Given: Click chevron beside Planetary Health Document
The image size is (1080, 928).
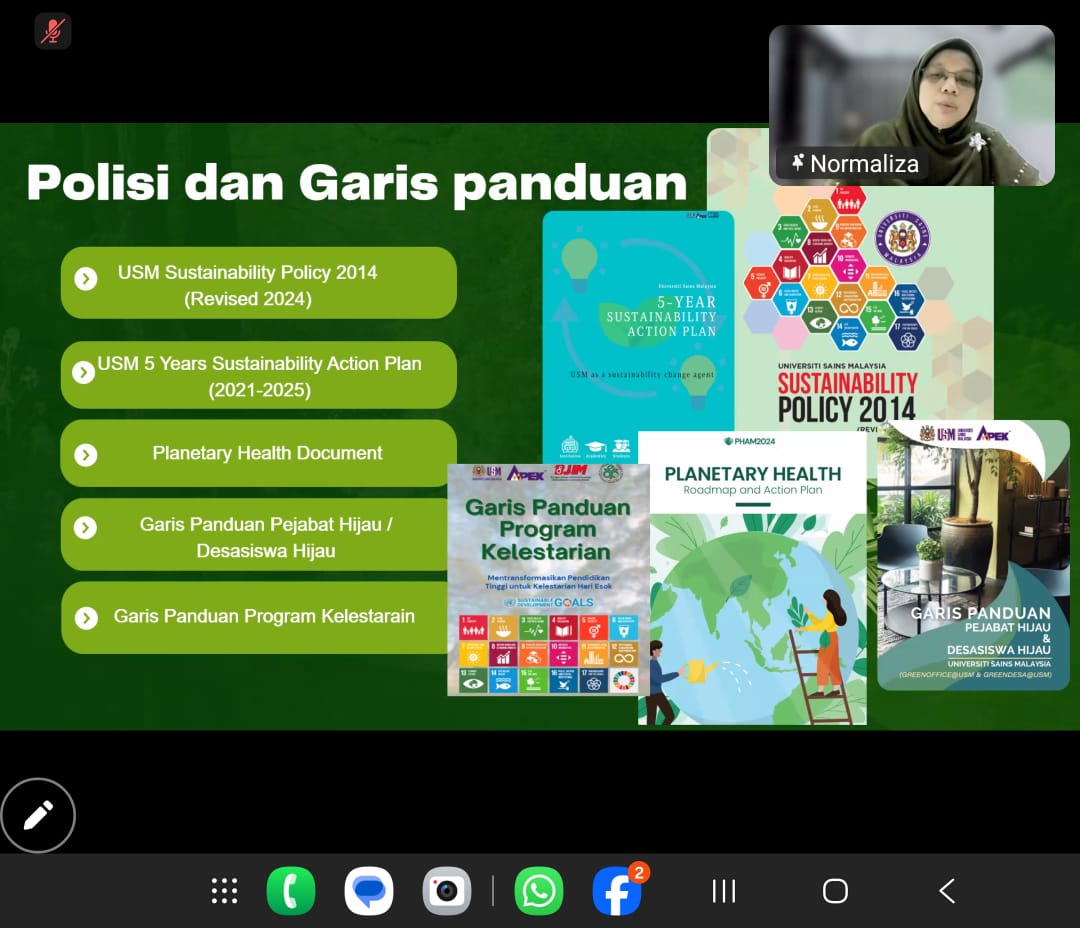Looking at the screenshot, I should (86, 455).
